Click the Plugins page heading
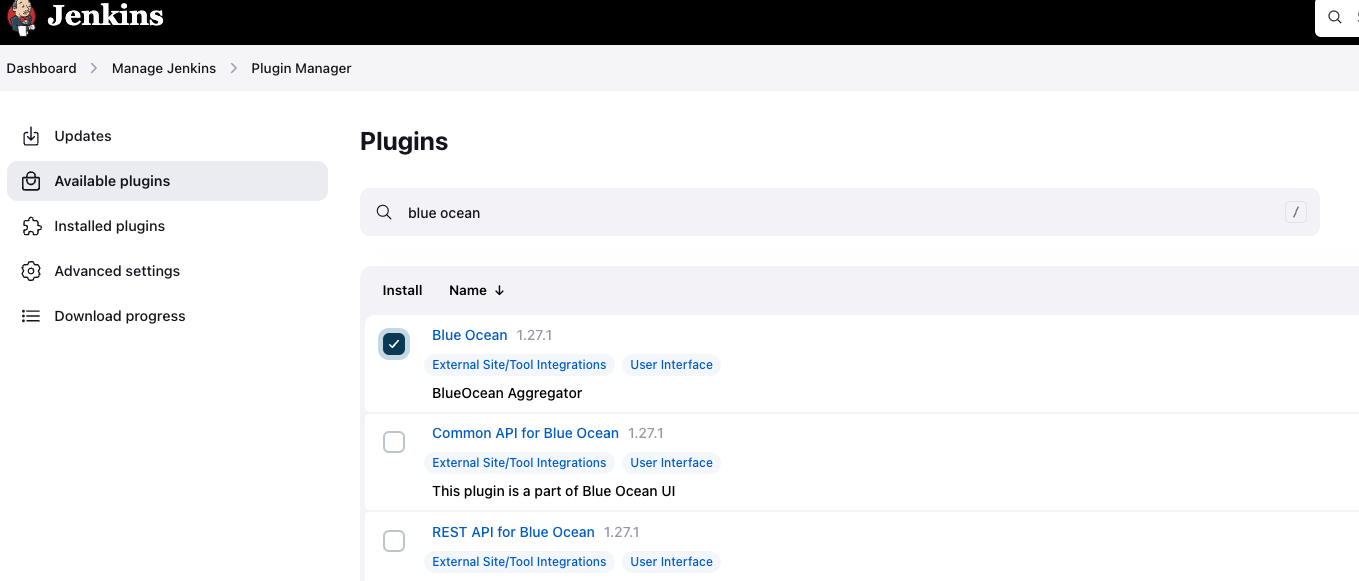Viewport: 1359px width, 581px height. tap(404, 142)
